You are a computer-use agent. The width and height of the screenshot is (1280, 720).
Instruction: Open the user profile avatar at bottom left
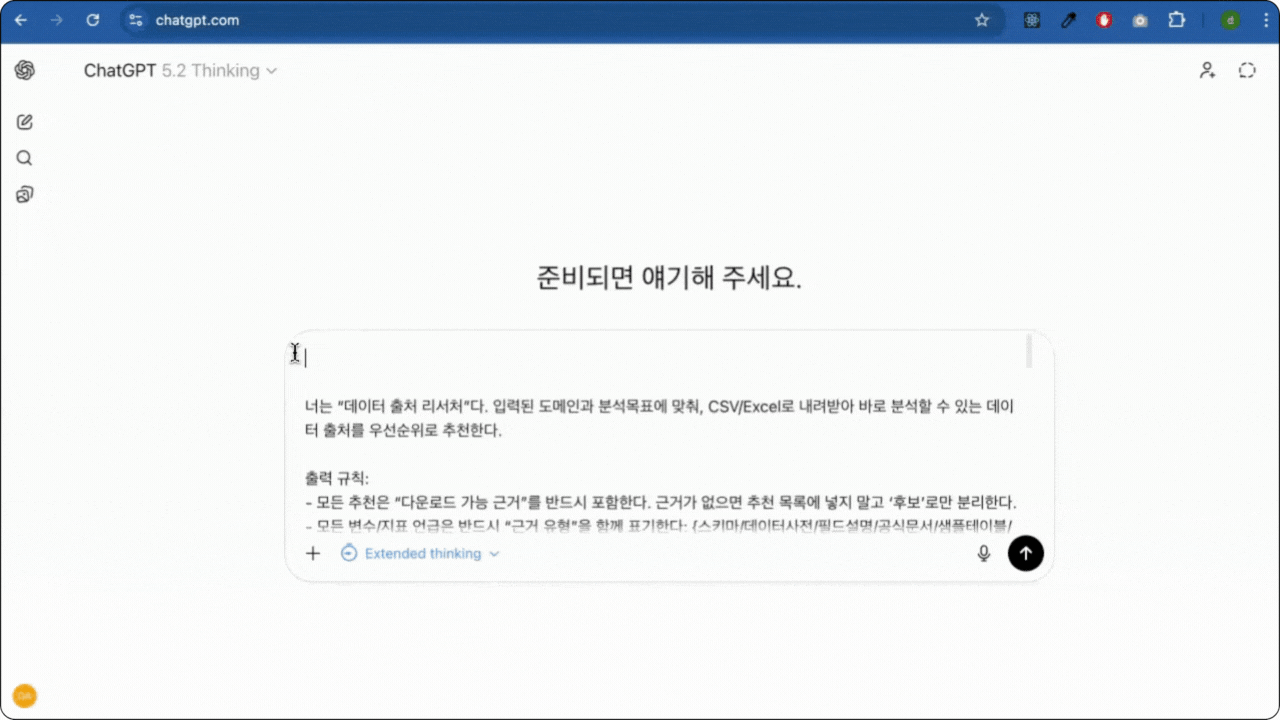pos(25,696)
